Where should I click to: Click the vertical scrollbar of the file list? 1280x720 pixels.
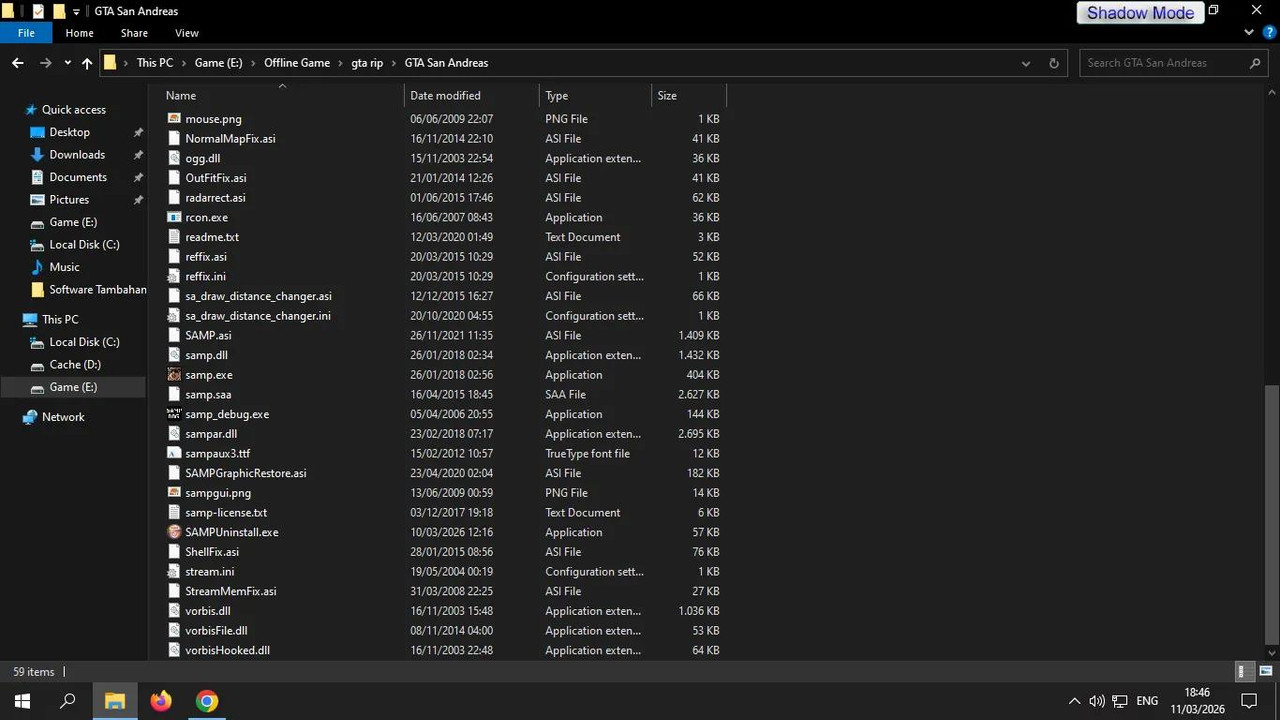coord(1272,516)
